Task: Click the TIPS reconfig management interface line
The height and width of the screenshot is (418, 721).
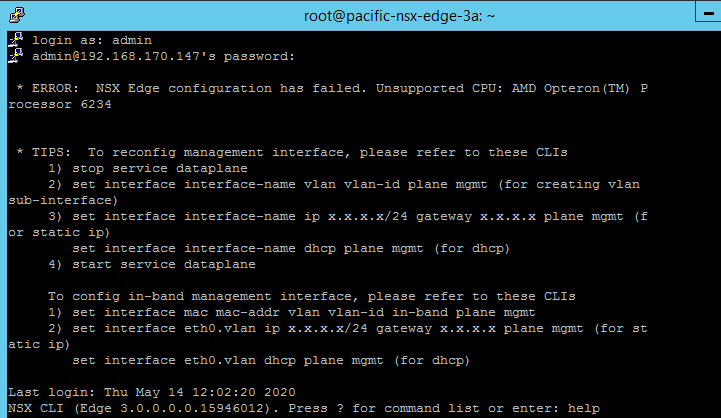Action: [292, 152]
